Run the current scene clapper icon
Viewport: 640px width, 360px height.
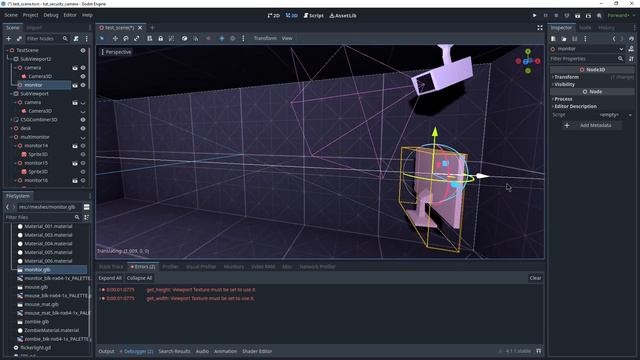point(578,16)
